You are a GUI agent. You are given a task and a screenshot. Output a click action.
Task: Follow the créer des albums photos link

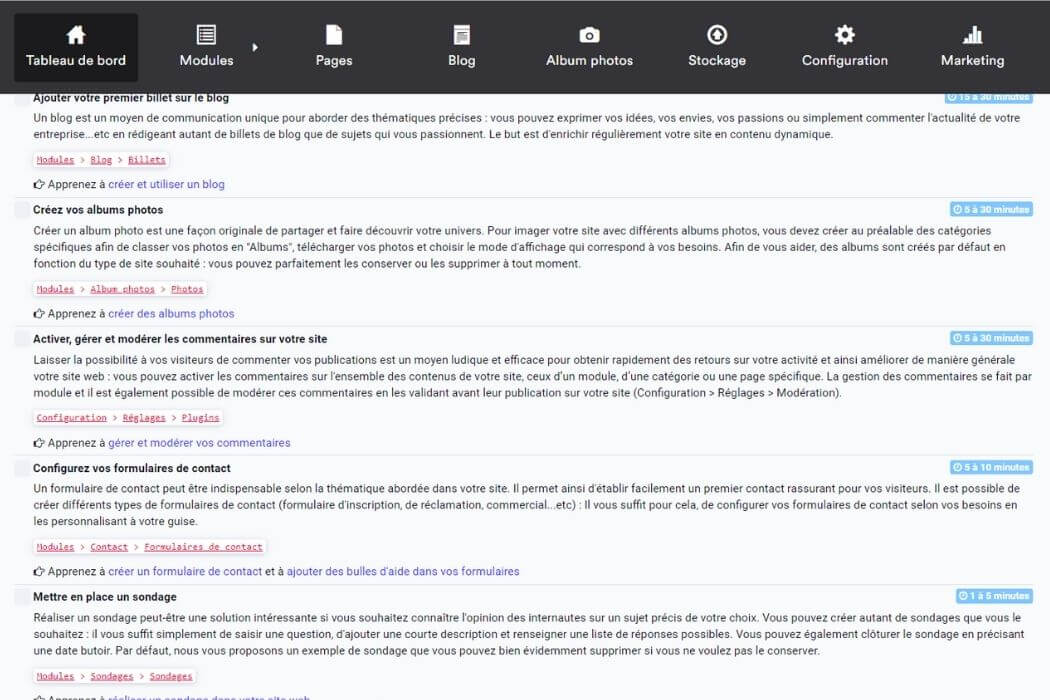171,313
